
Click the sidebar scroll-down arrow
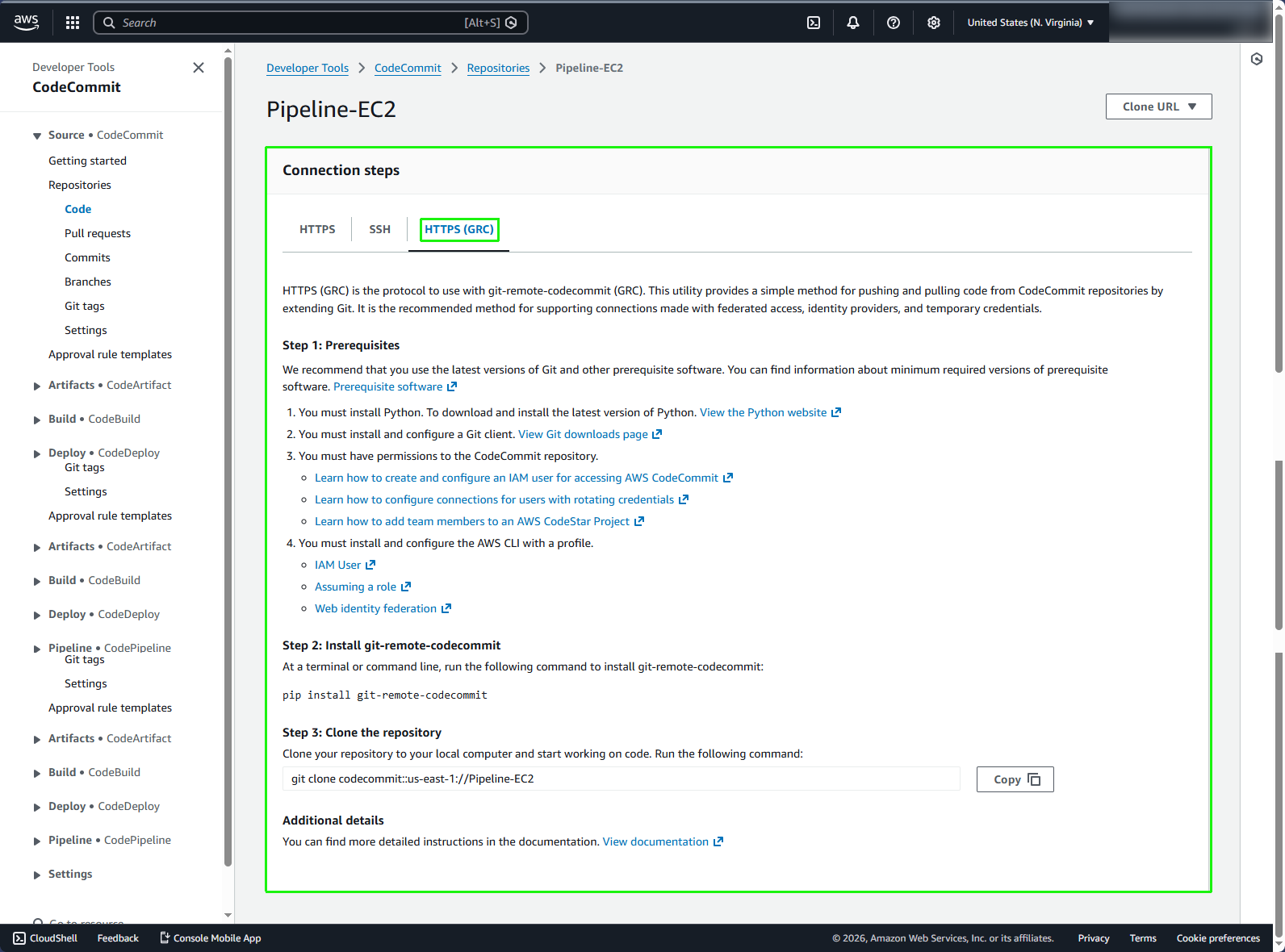click(228, 916)
